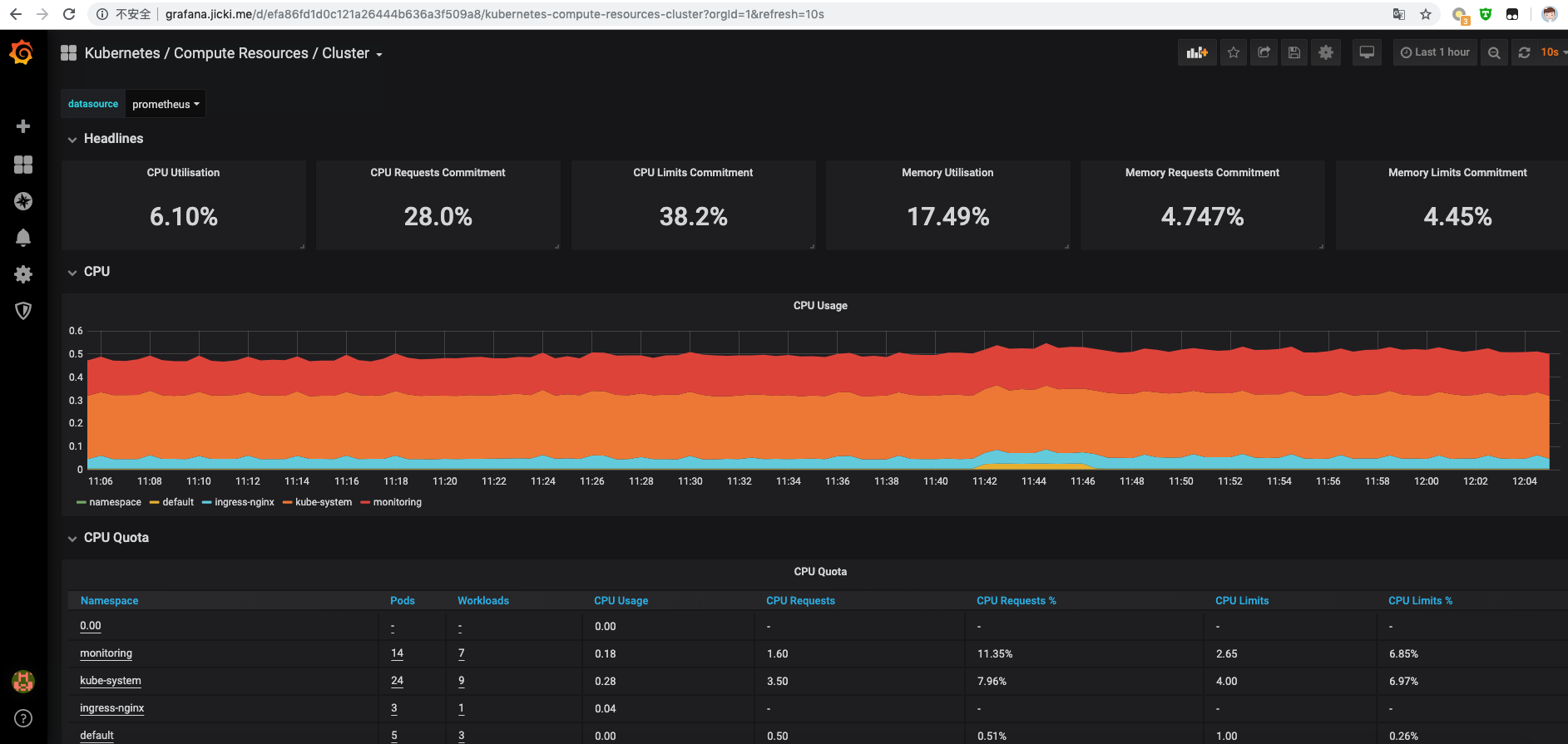The height and width of the screenshot is (744, 1568).
Task: Open the Configuration gear in sidebar
Action: 23,274
